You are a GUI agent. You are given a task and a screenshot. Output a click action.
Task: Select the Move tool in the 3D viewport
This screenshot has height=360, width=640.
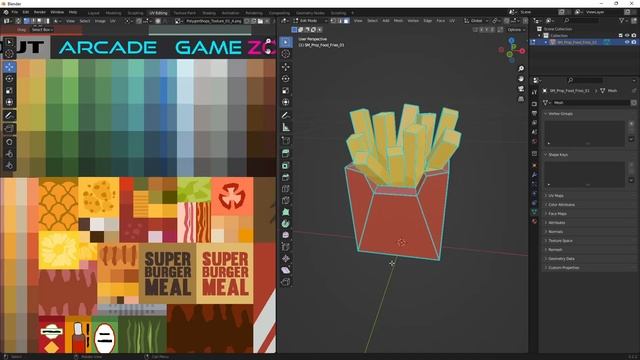point(286,67)
